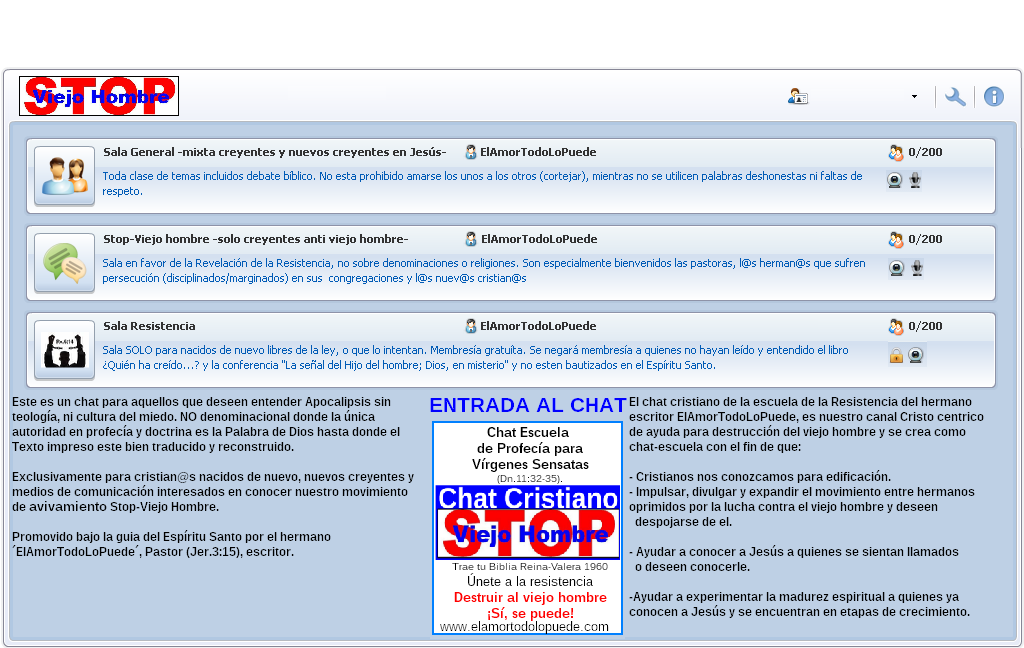Image resolution: width=1024 pixels, height=648 pixels.
Task: Click paragraph 'Este es un chat para aquellos'
Action: pyautogui.click(x=206, y=425)
